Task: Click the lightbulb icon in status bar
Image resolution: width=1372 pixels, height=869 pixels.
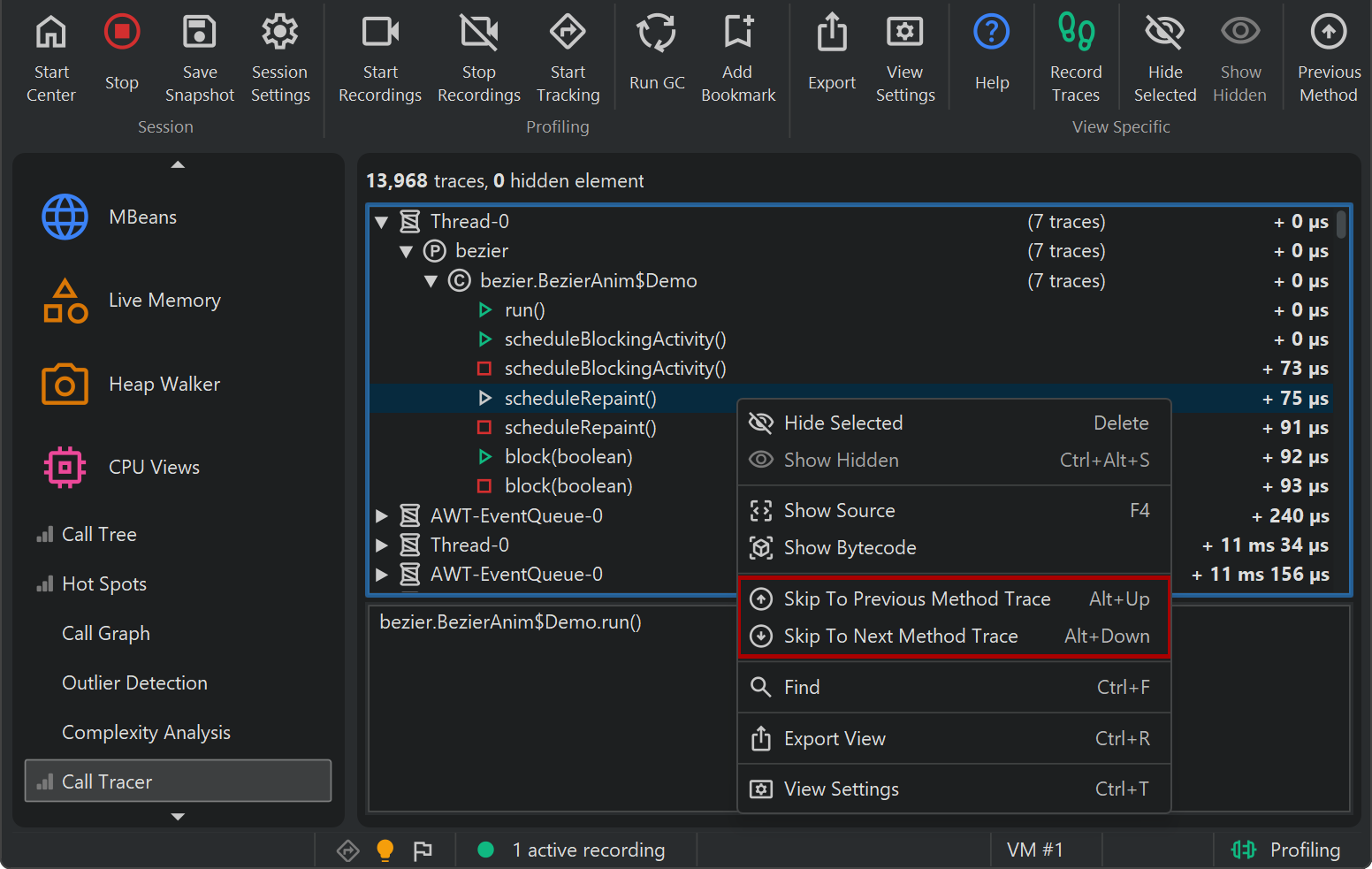Action: (x=385, y=850)
